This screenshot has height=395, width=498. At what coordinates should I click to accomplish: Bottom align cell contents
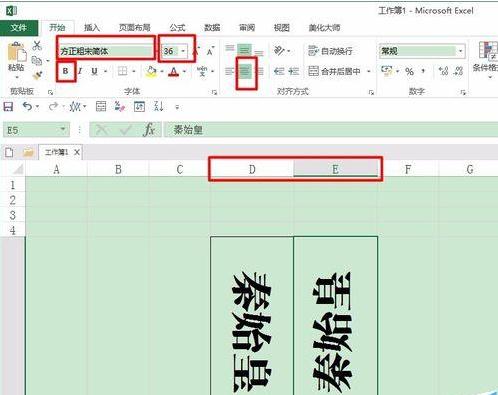tap(259, 52)
